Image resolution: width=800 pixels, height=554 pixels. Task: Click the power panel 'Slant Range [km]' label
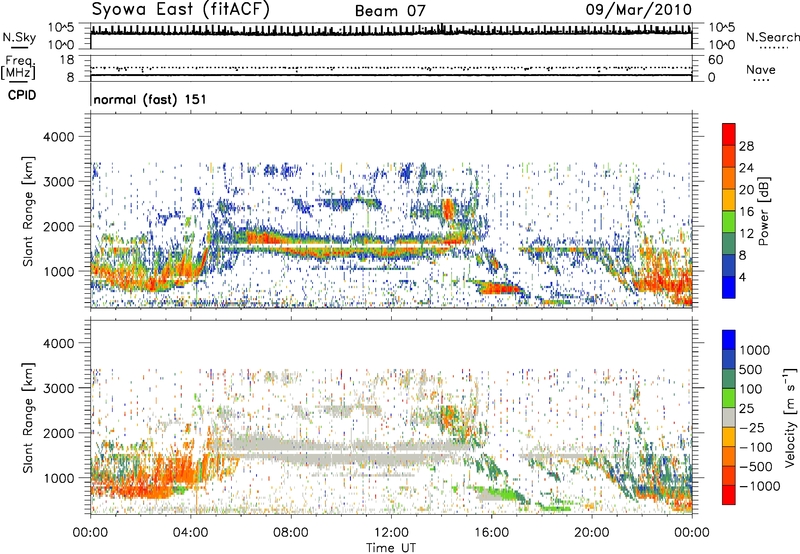tap(28, 211)
